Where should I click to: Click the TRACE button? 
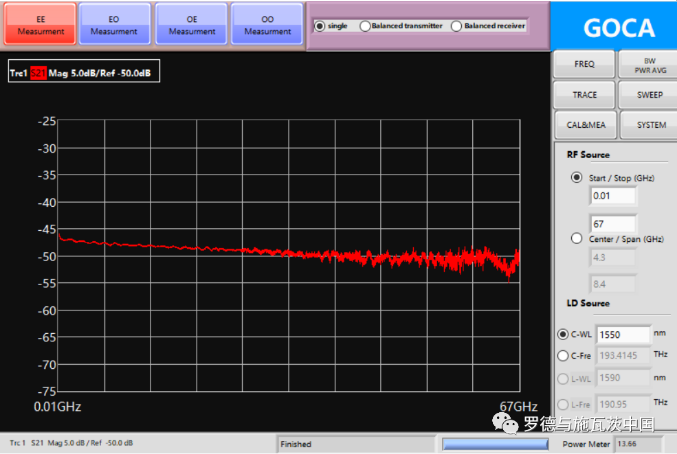tap(585, 94)
